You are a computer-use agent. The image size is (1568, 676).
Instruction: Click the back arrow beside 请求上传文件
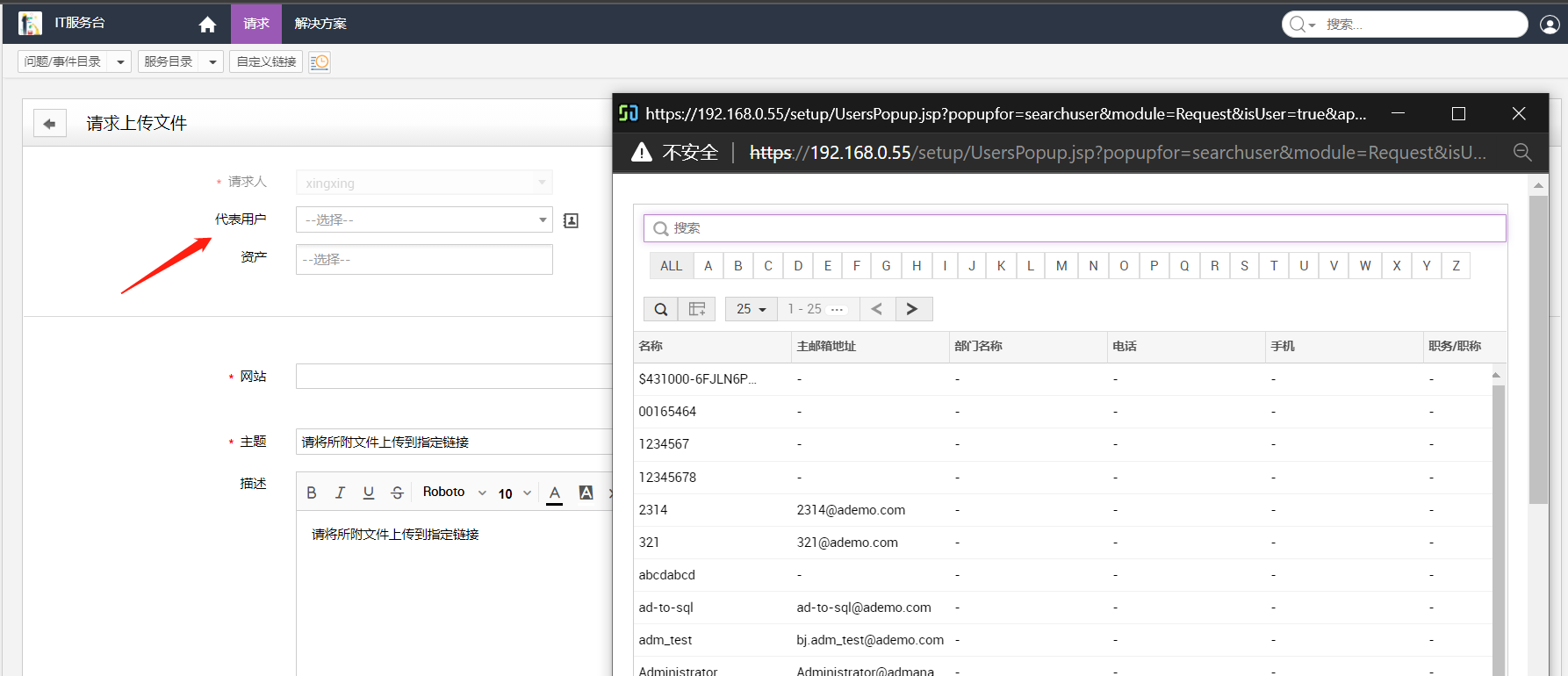[49, 124]
